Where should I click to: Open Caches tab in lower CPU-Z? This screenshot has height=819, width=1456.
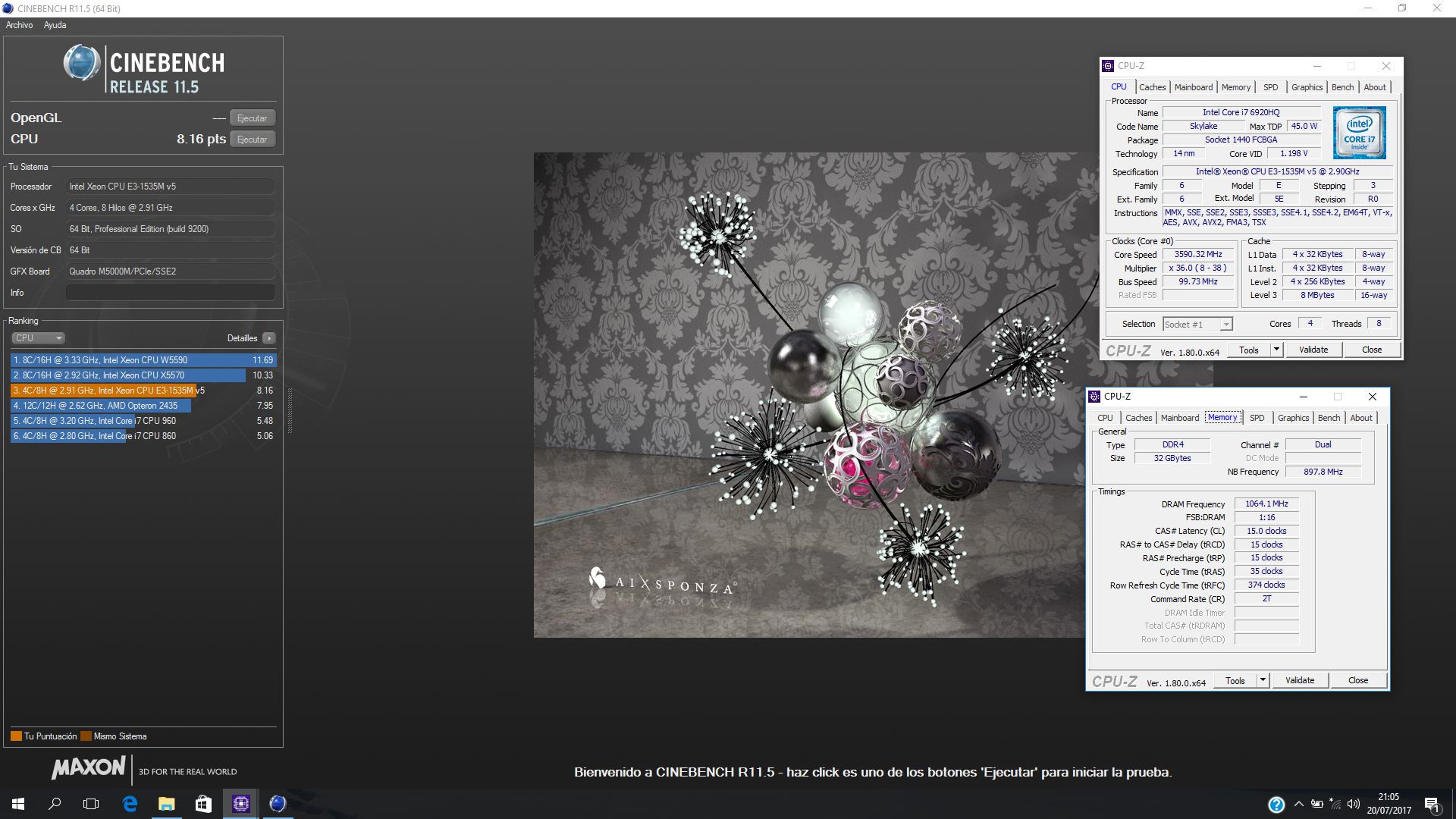pyautogui.click(x=1138, y=418)
